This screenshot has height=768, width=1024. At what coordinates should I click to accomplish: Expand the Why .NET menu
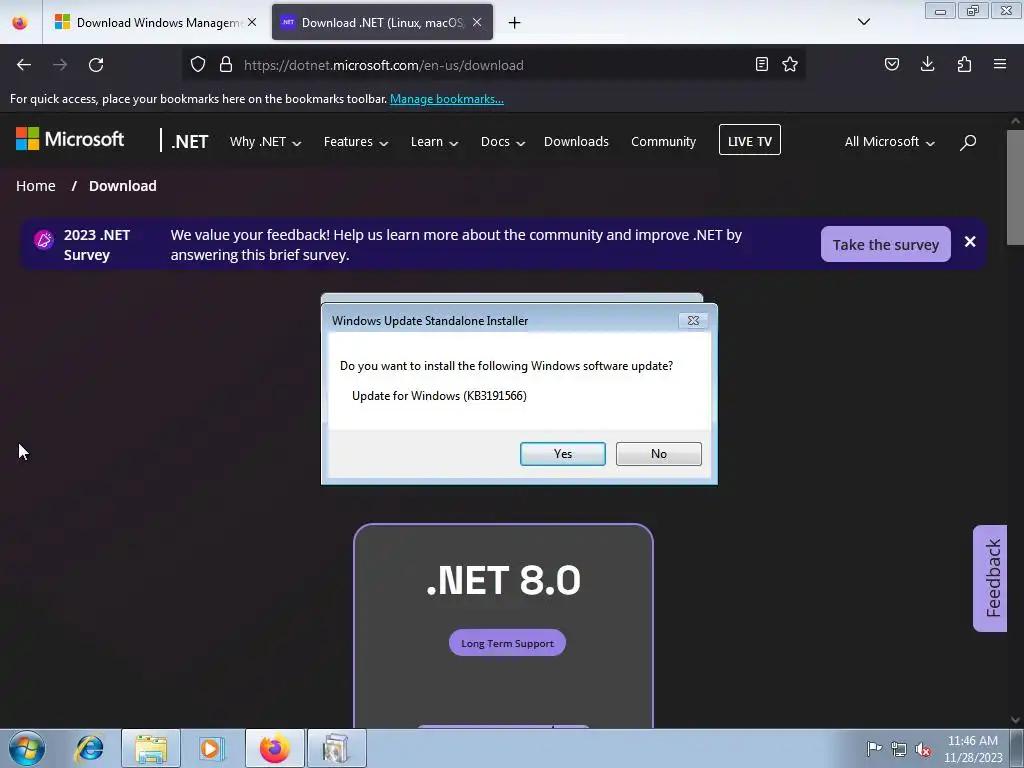(x=265, y=142)
